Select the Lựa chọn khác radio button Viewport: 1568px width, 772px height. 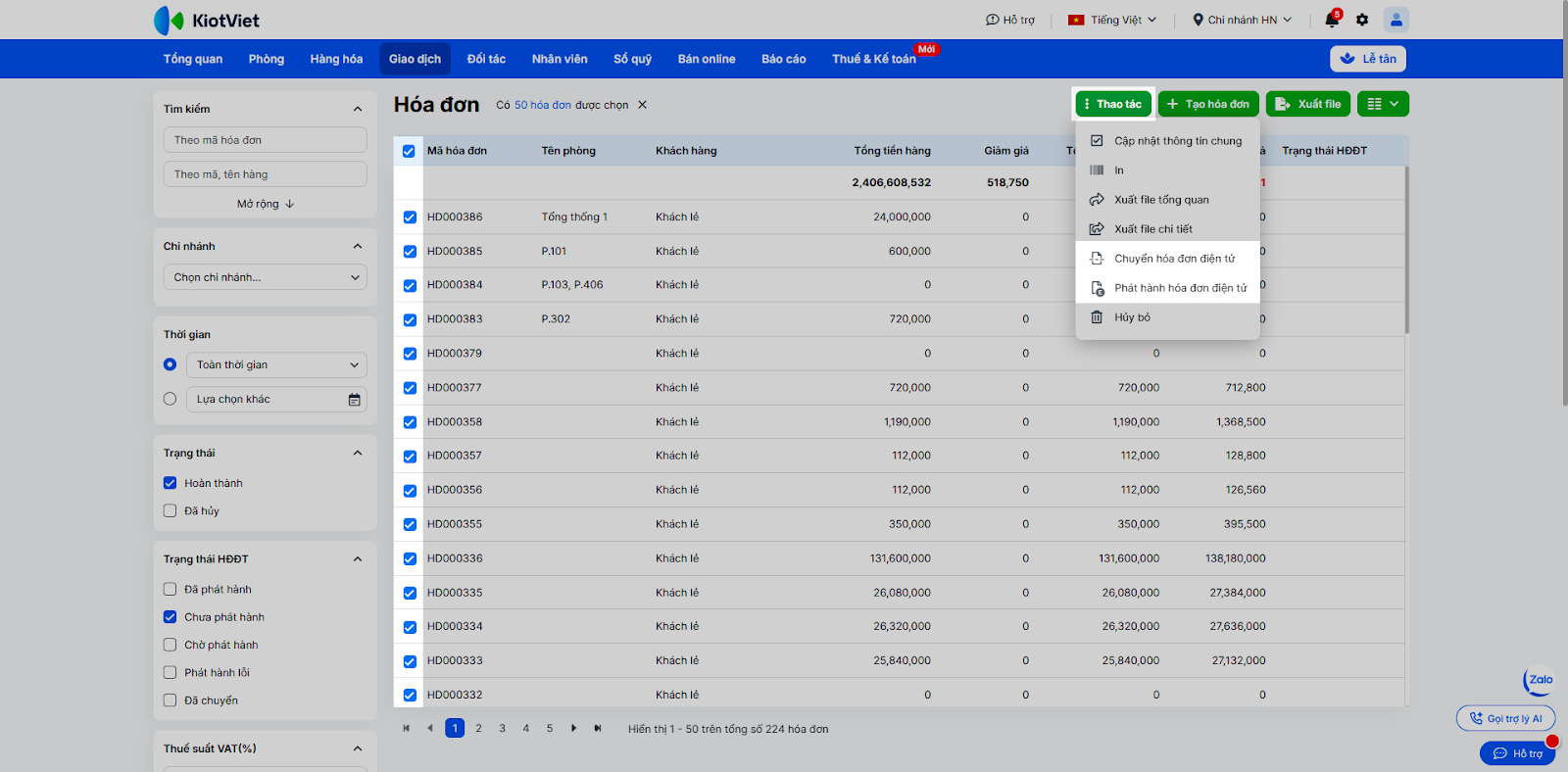[x=171, y=399]
